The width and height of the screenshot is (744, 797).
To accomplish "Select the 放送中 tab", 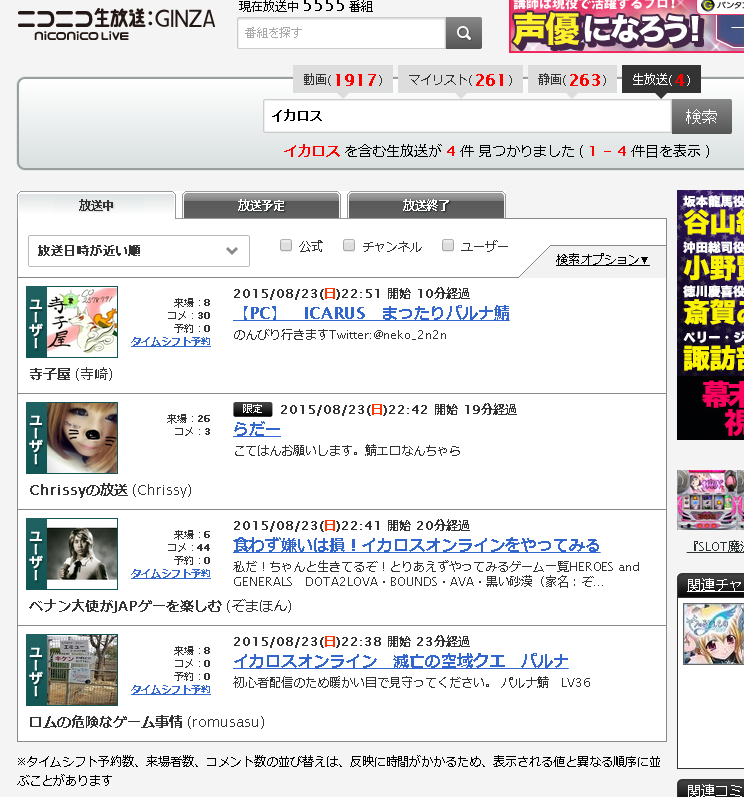I will [x=97, y=205].
